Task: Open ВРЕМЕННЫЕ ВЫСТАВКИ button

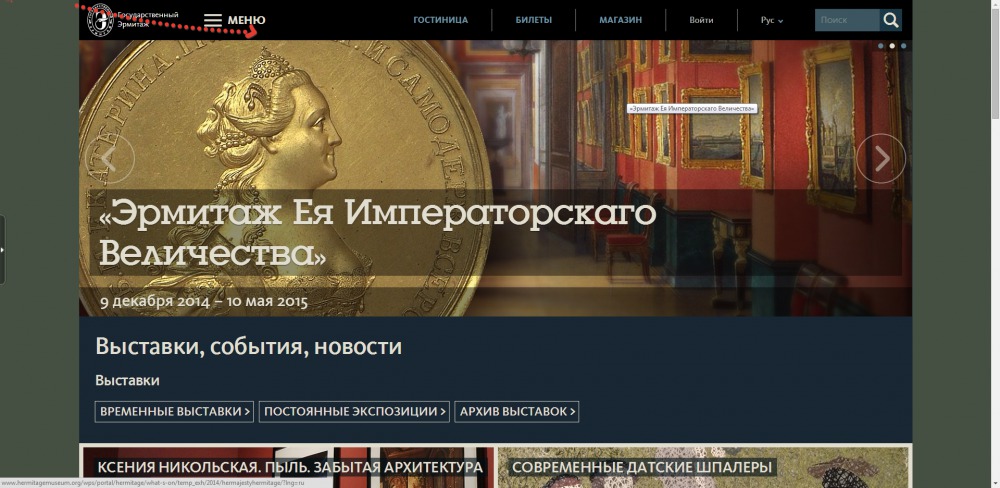Action: click(174, 411)
